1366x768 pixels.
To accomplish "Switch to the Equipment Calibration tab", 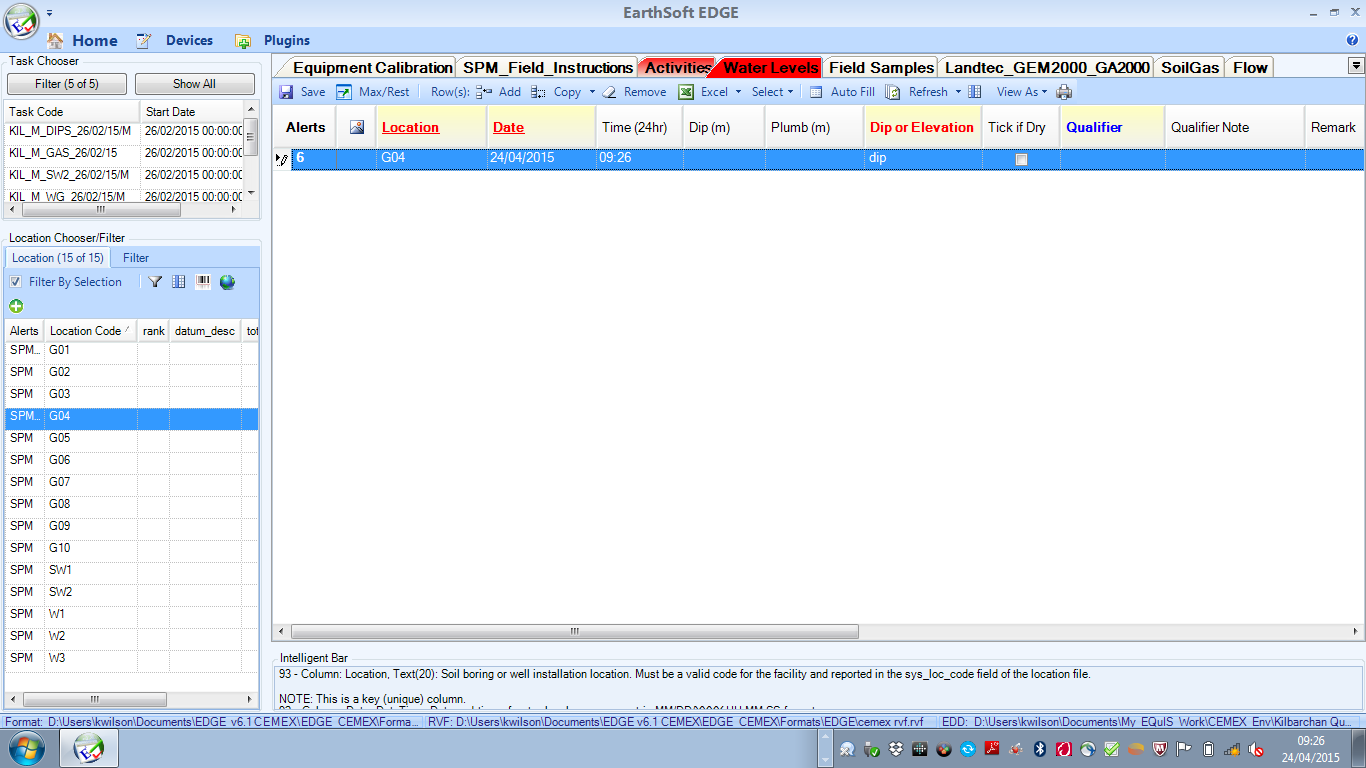I will click(x=372, y=68).
